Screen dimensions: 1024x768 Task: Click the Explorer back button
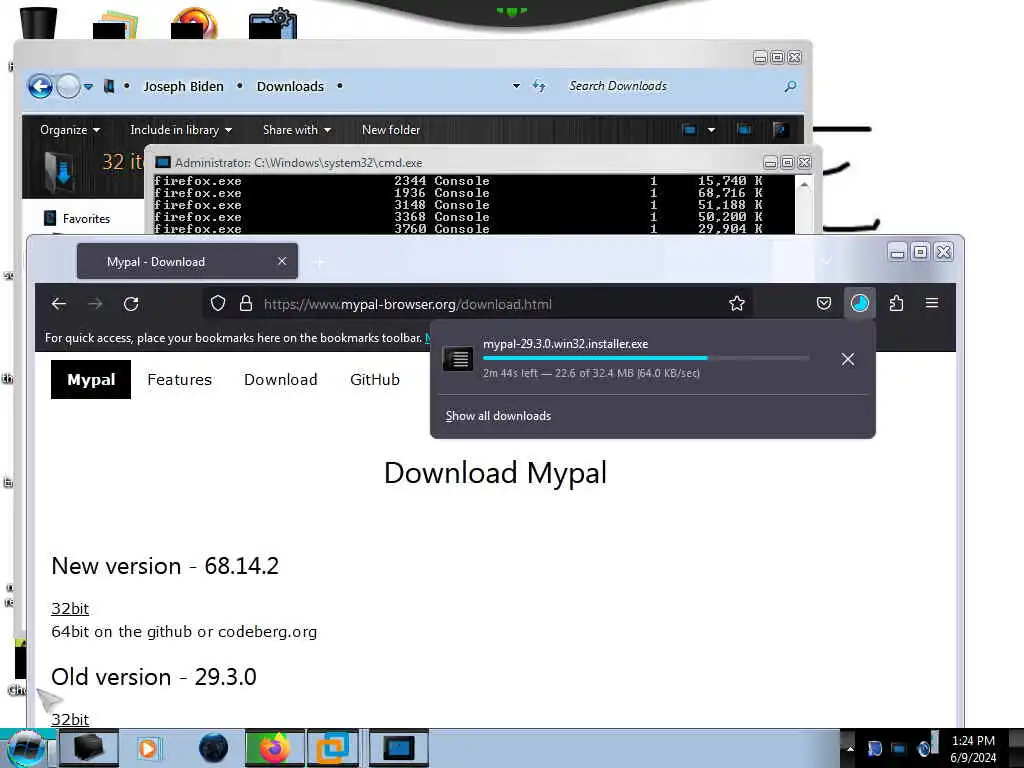click(40, 86)
